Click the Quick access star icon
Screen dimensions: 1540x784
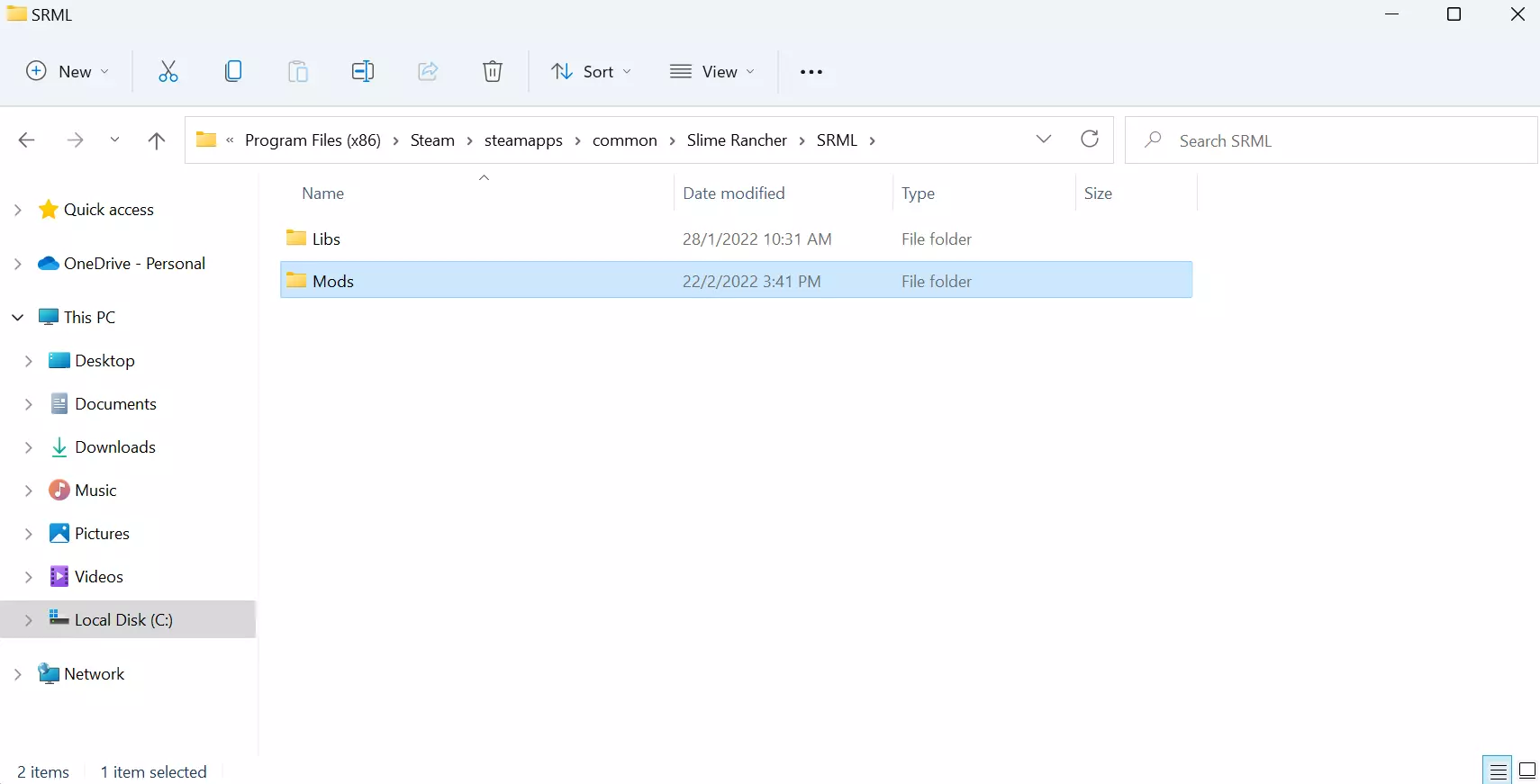coord(49,210)
